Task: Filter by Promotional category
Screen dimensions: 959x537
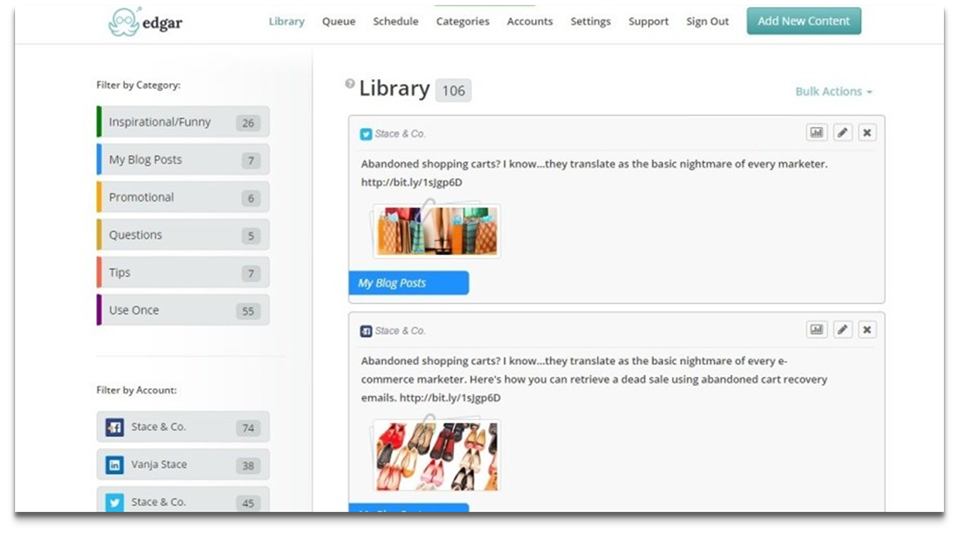Action: (x=183, y=197)
